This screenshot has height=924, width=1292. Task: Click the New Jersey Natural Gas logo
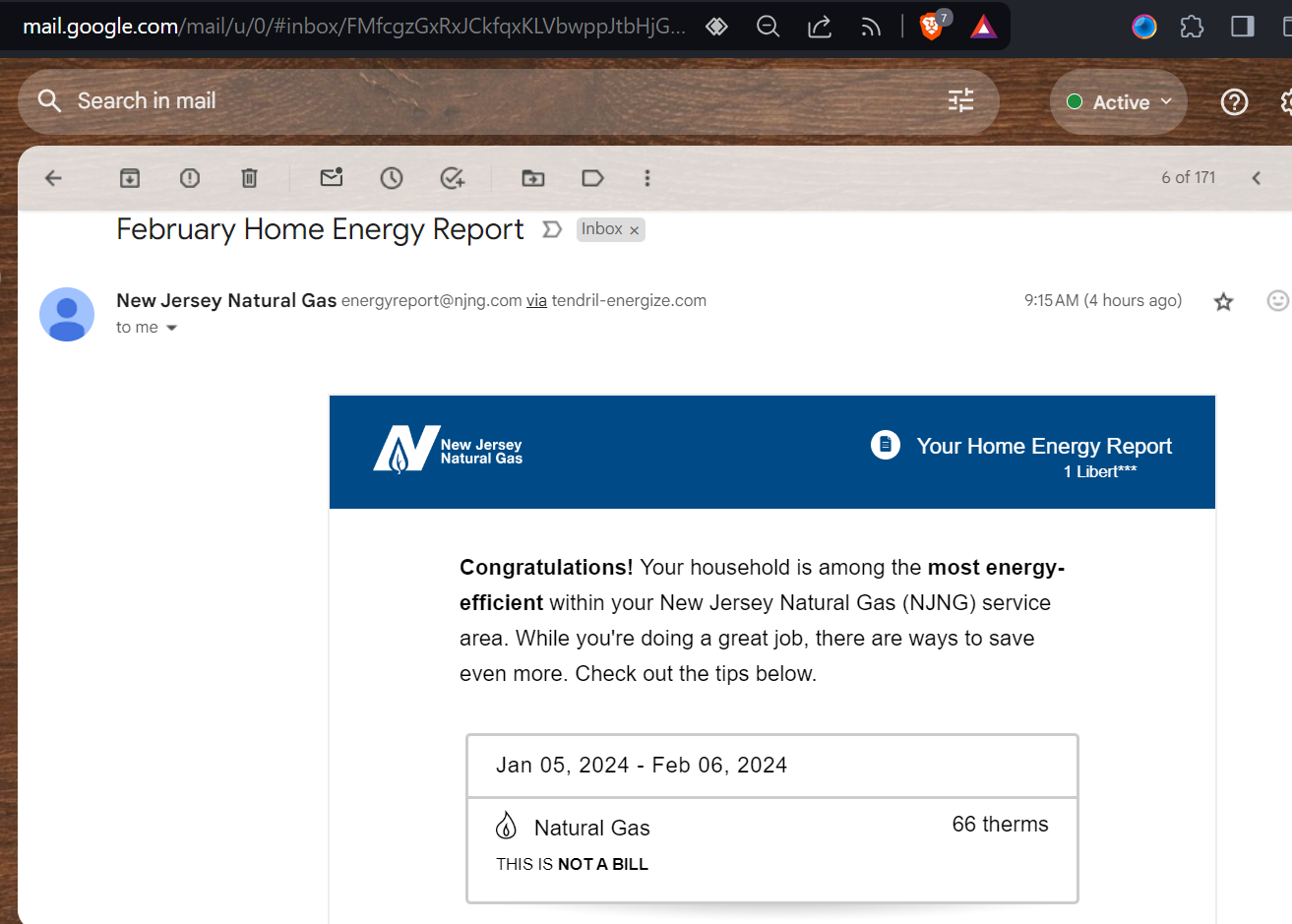448,450
